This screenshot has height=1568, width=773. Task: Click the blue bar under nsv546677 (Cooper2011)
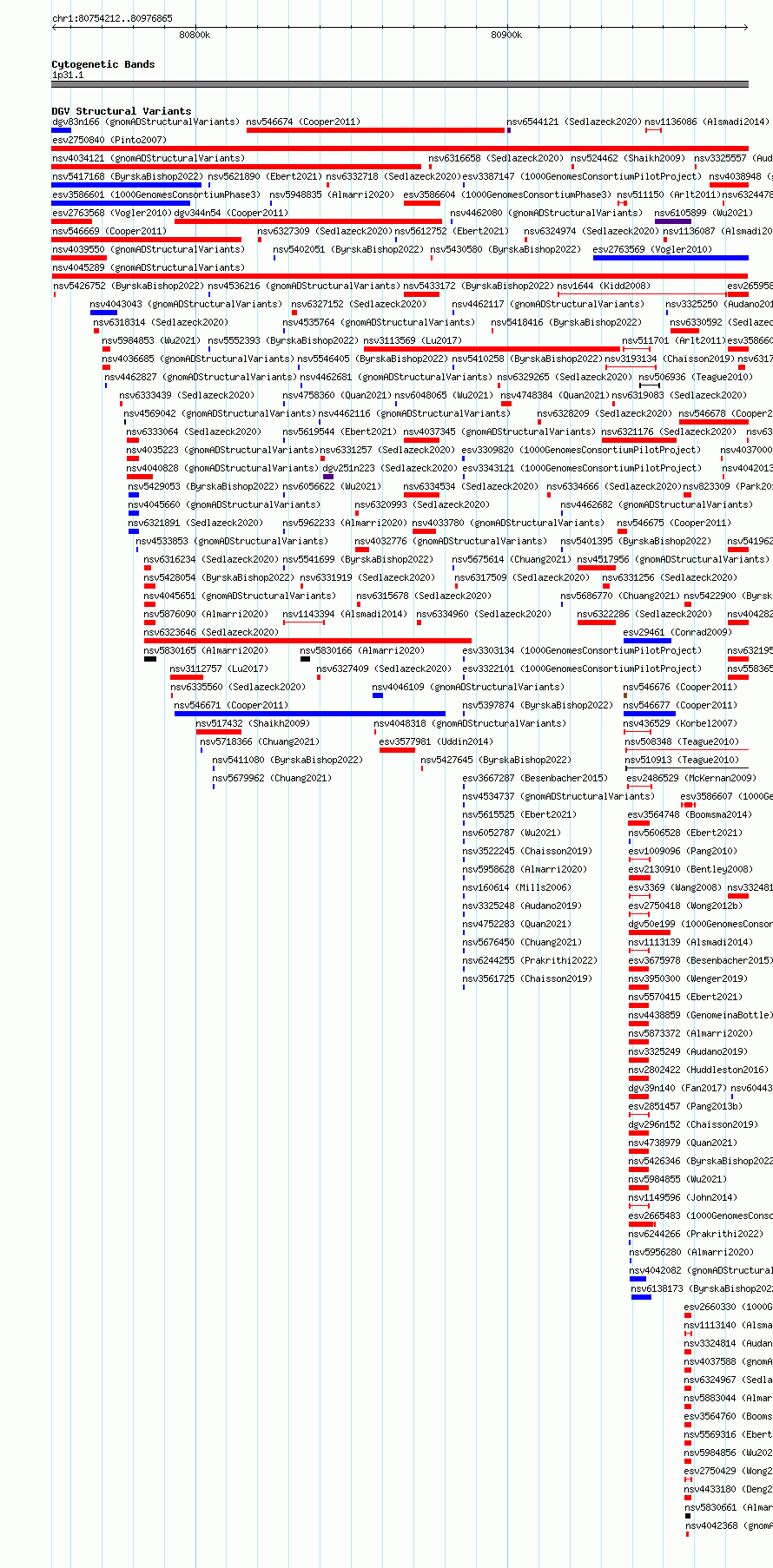pyautogui.click(x=649, y=714)
